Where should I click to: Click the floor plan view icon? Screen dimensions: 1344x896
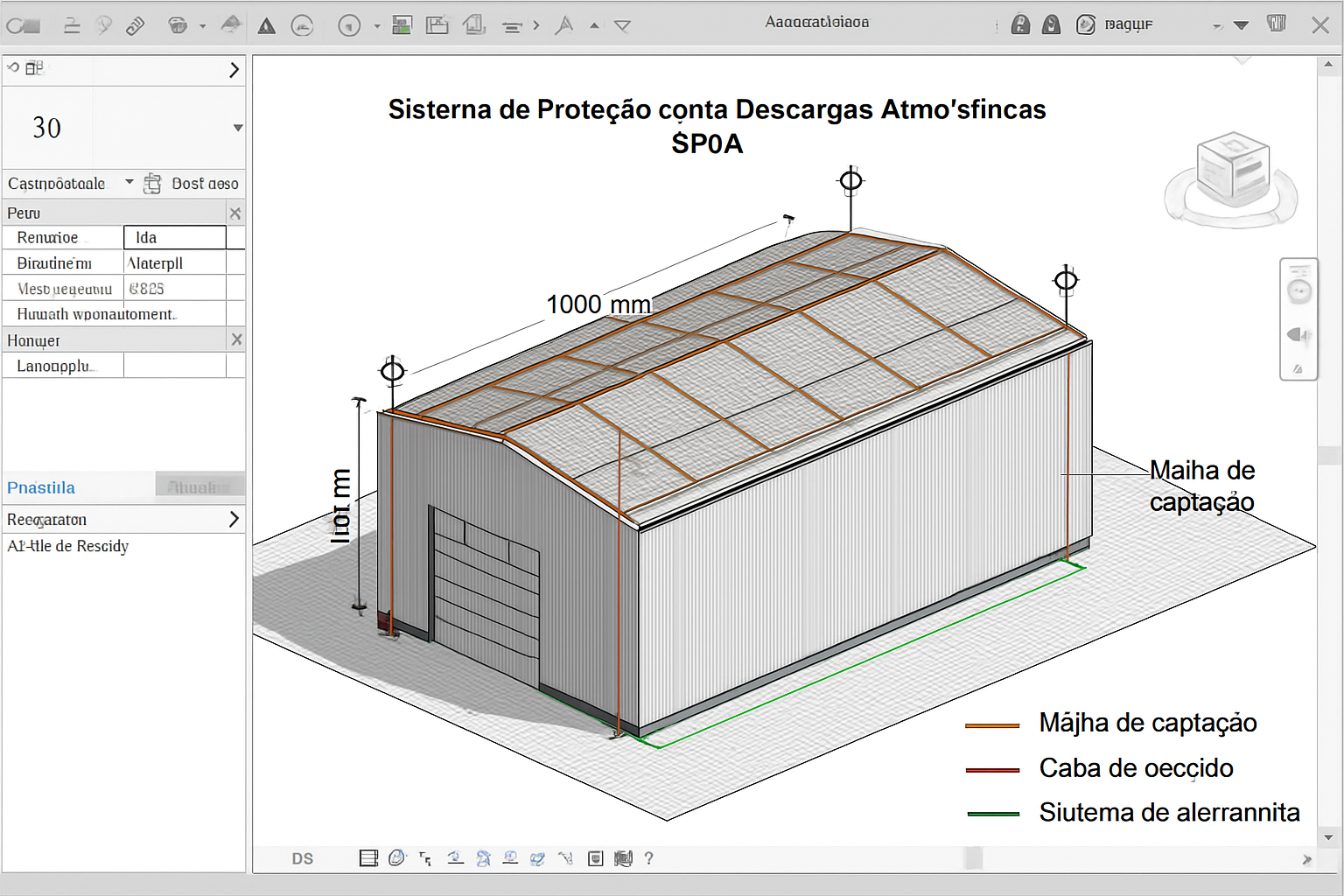pyautogui.click(x=437, y=25)
